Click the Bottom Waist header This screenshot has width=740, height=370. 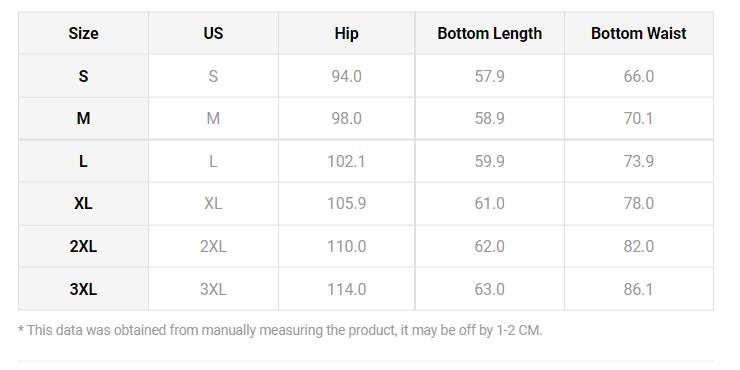639,34
